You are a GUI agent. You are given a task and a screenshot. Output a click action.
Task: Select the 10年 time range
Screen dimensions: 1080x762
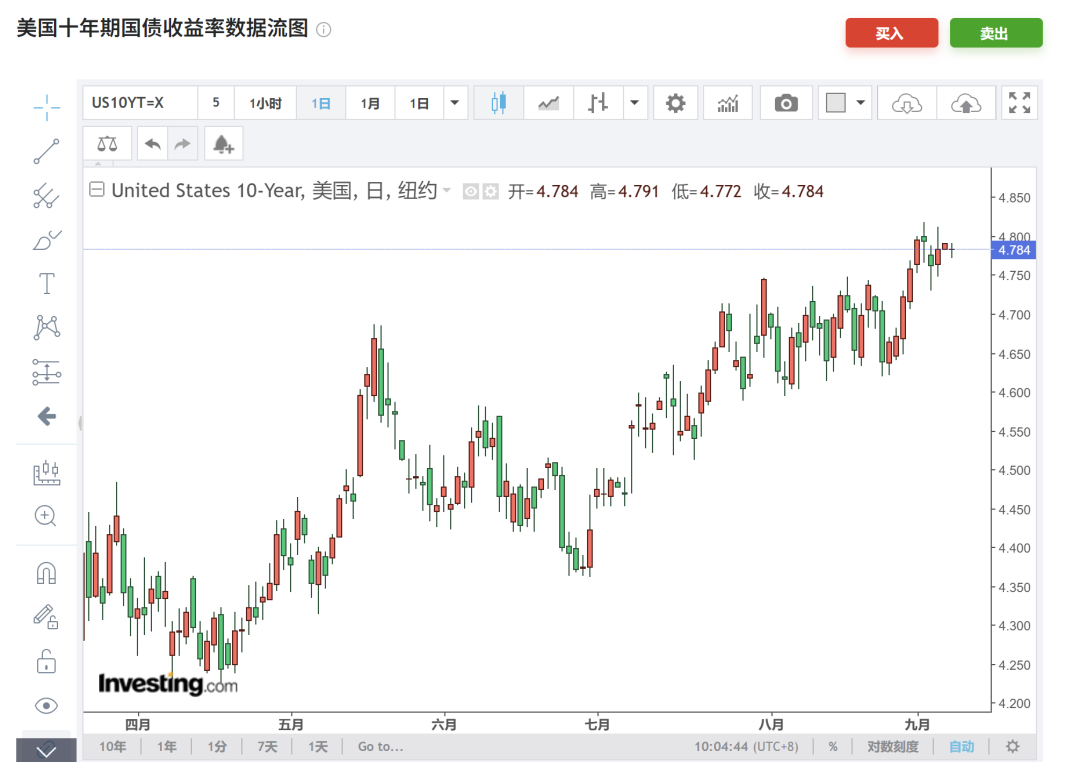(x=113, y=747)
